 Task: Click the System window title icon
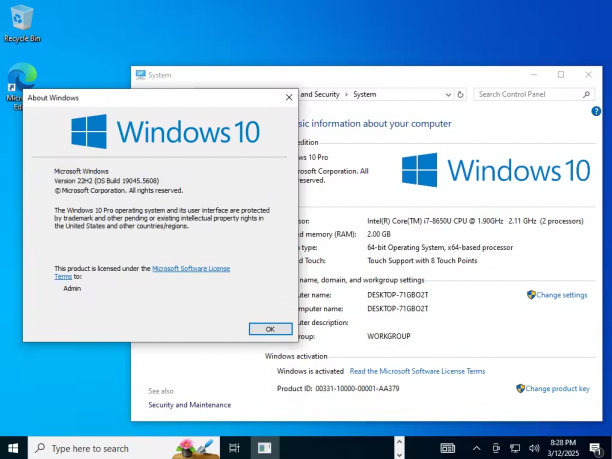(141, 75)
